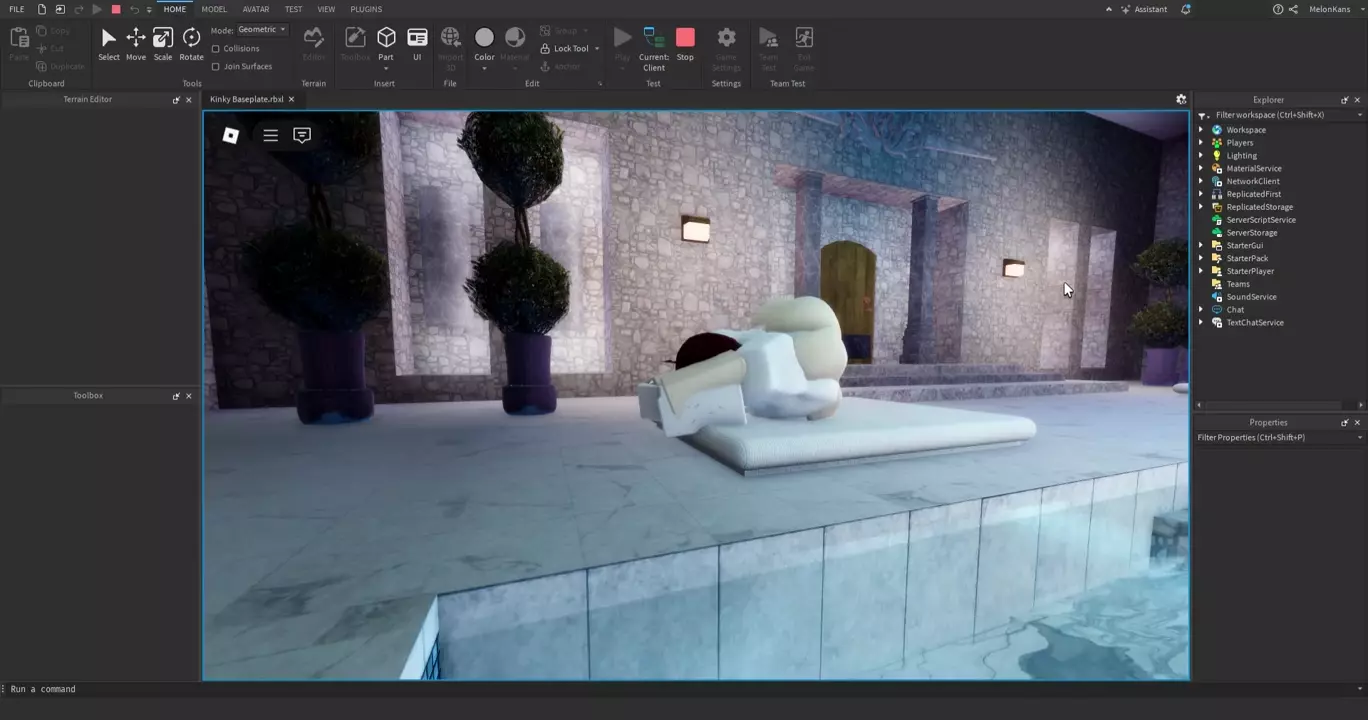Toggle Join Surfaces checkbox
The width and height of the screenshot is (1368, 720).
click(x=216, y=67)
